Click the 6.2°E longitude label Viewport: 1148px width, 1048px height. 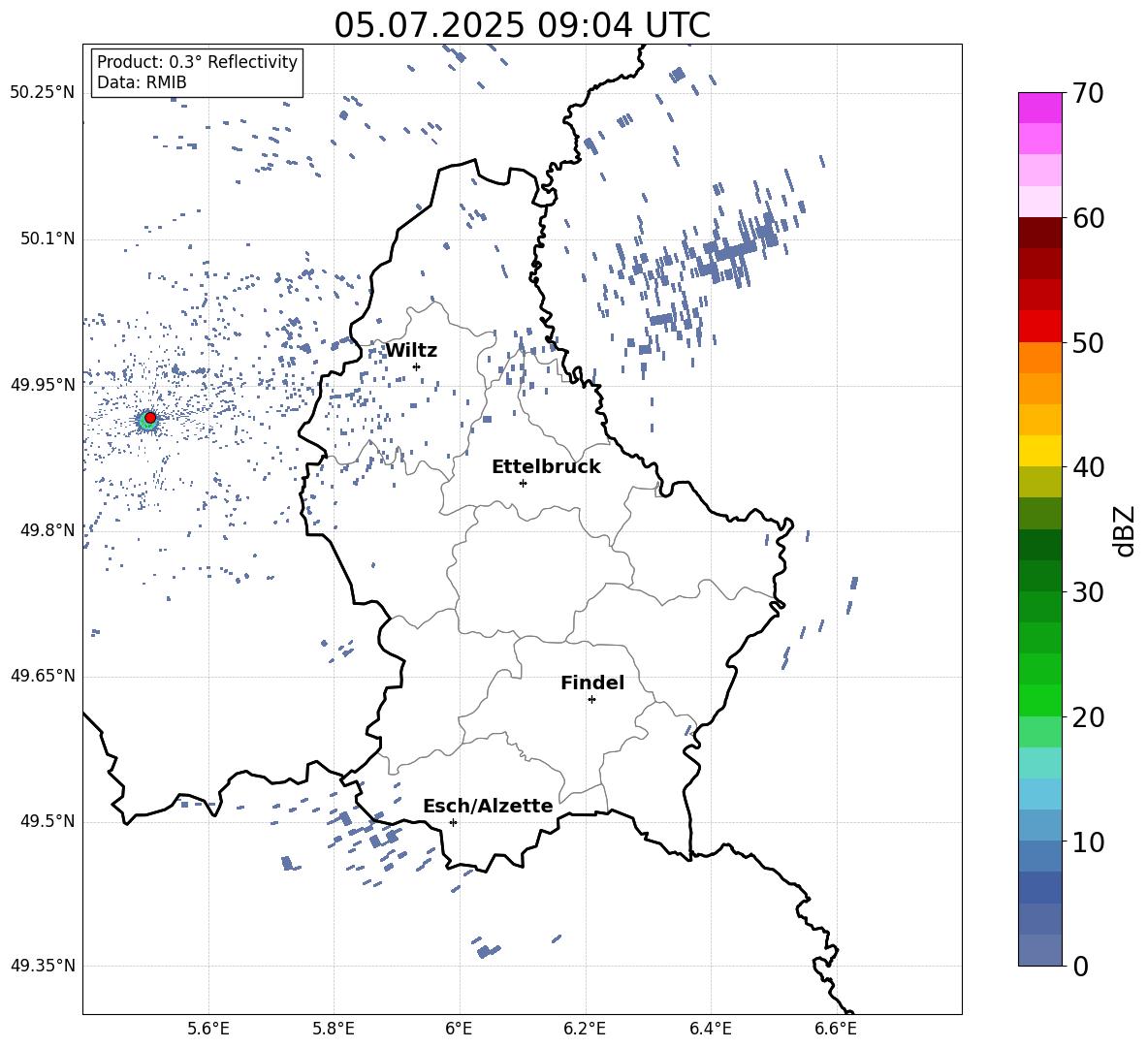point(585,1029)
